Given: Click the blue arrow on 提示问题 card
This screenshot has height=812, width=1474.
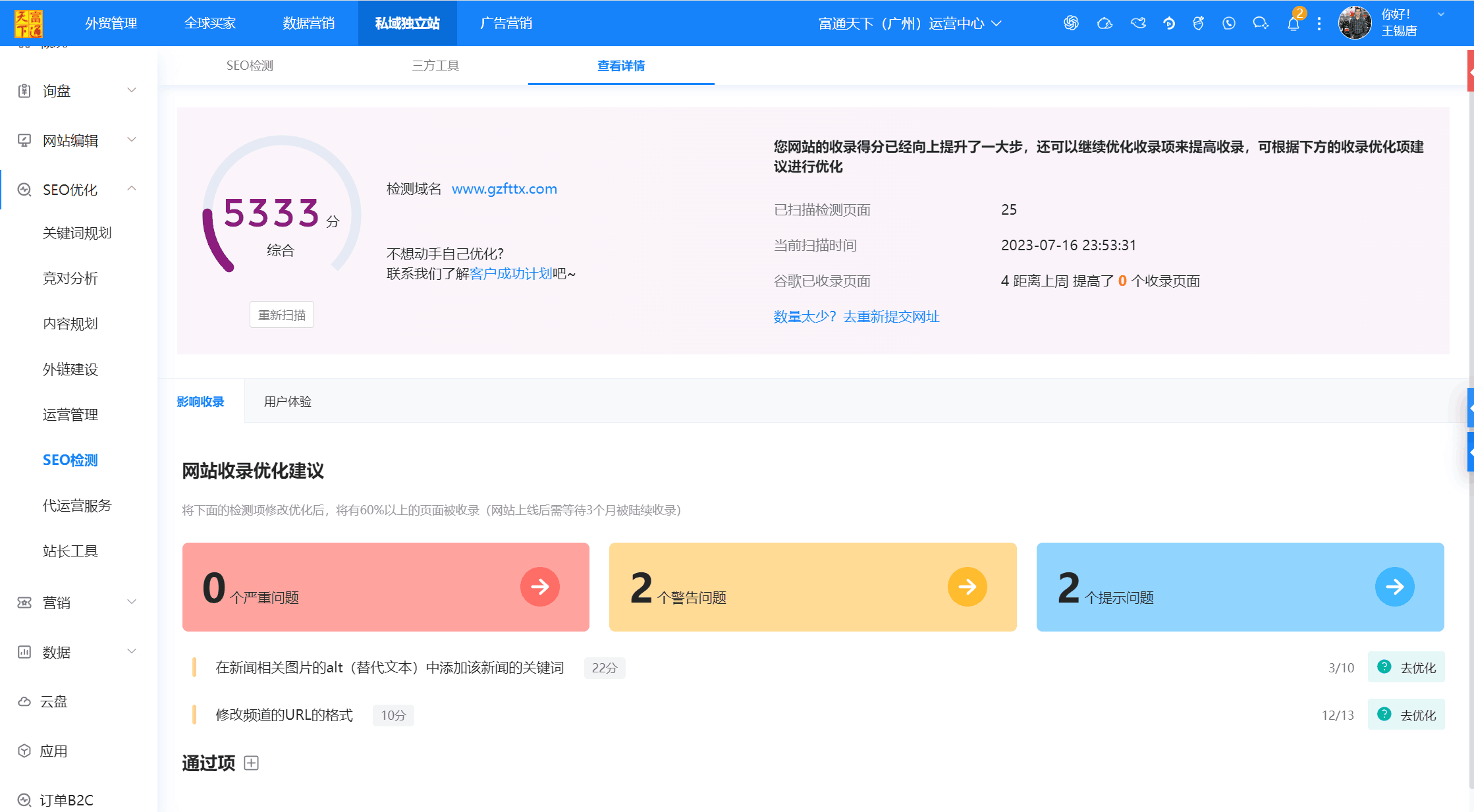Looking at the screenshot, I should click(x=1395, y=587).
